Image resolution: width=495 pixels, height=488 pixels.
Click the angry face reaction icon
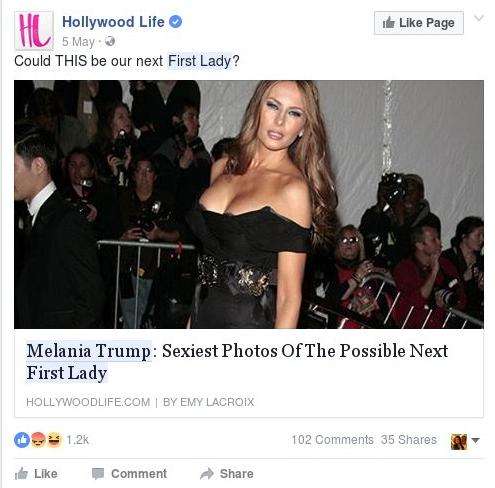click(x=38, y=440)
